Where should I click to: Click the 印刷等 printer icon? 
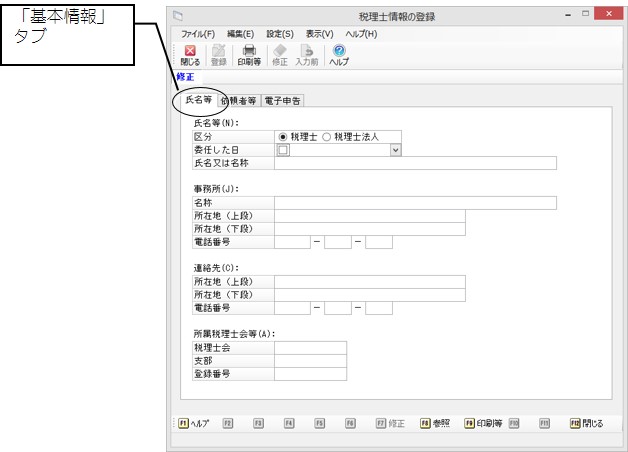point(249,54)
